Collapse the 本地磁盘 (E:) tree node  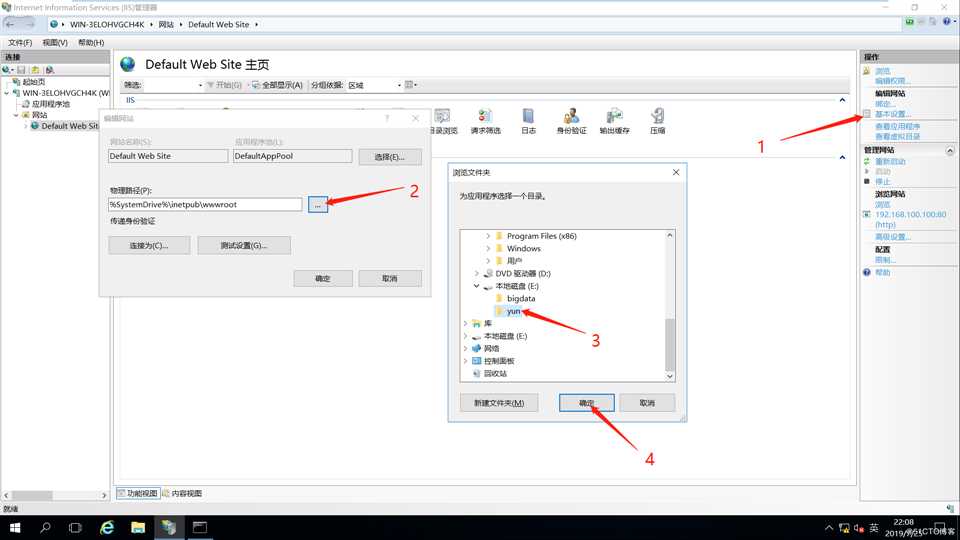click(476, 286)
